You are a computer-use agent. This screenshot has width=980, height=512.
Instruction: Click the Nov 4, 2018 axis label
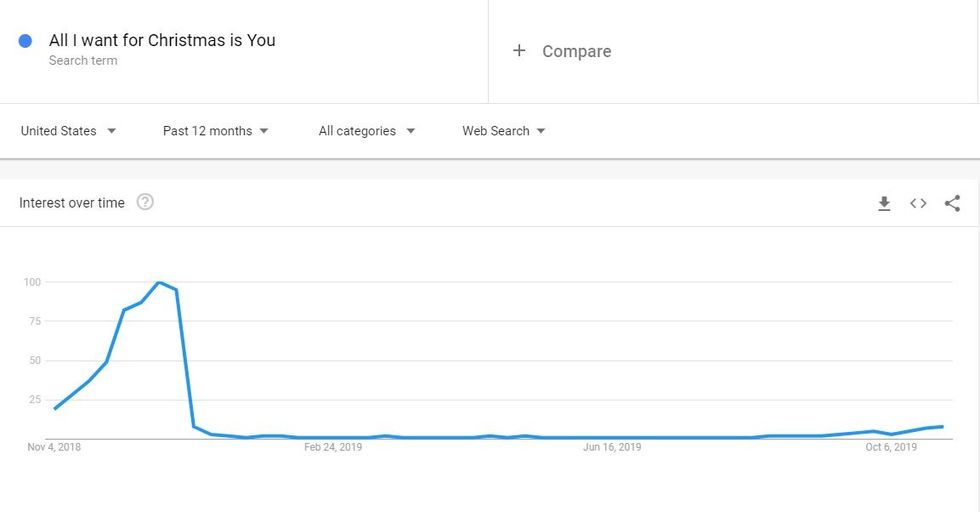tap(54, 447)
